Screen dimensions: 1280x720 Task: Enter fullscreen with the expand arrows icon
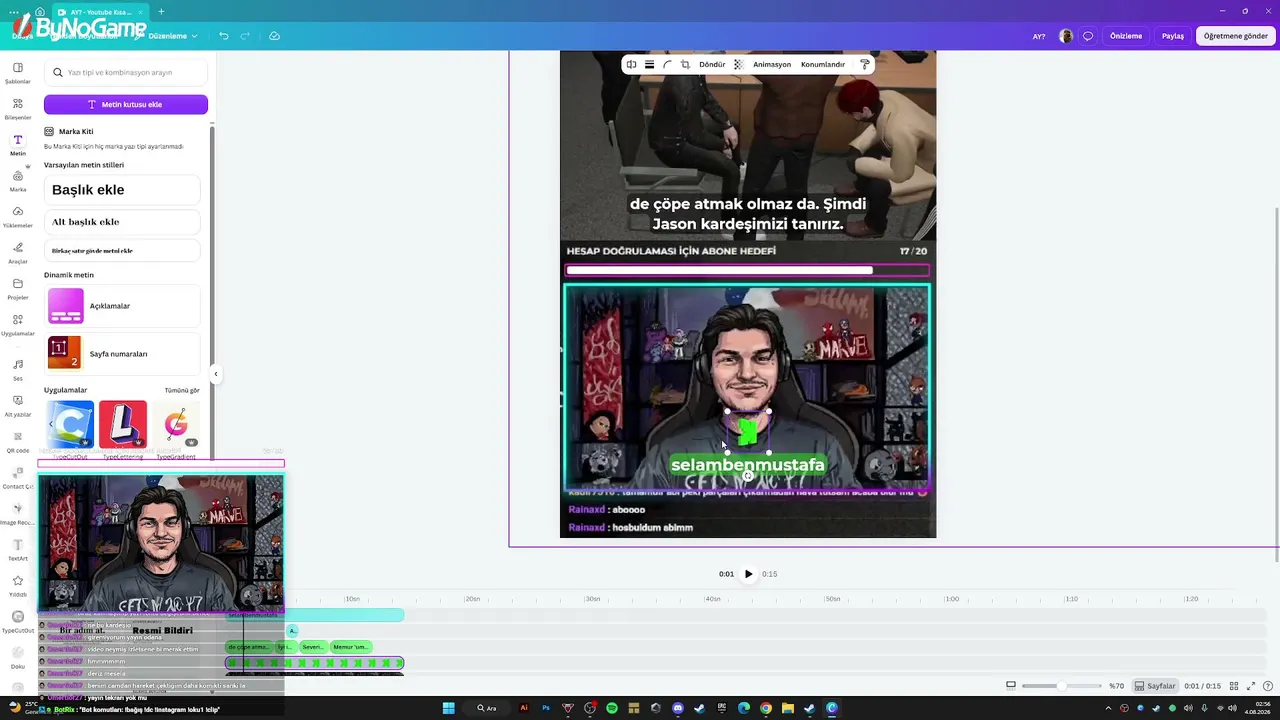tap(1251, 686)
